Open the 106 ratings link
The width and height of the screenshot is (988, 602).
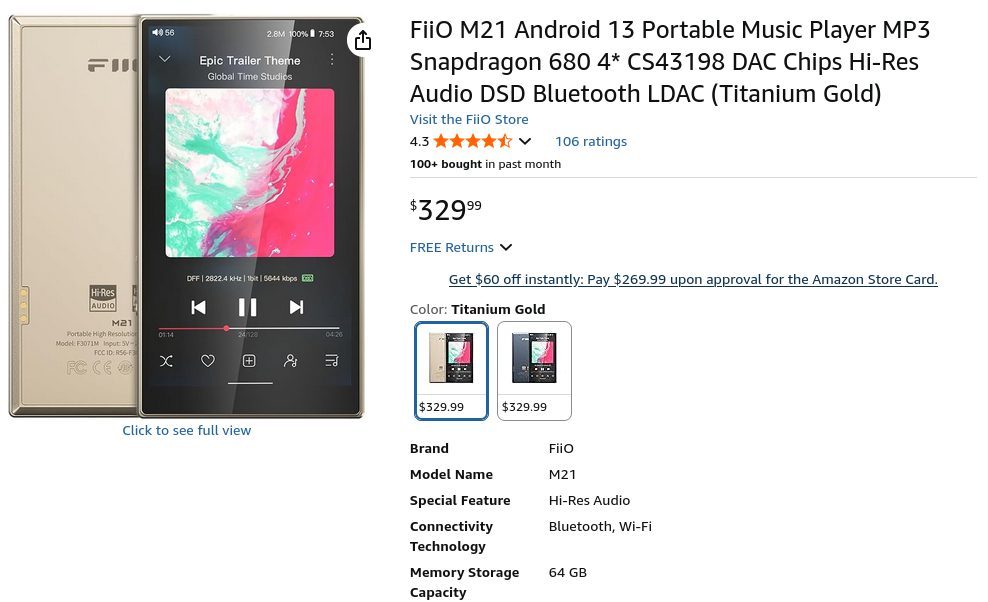click(591, 141)
